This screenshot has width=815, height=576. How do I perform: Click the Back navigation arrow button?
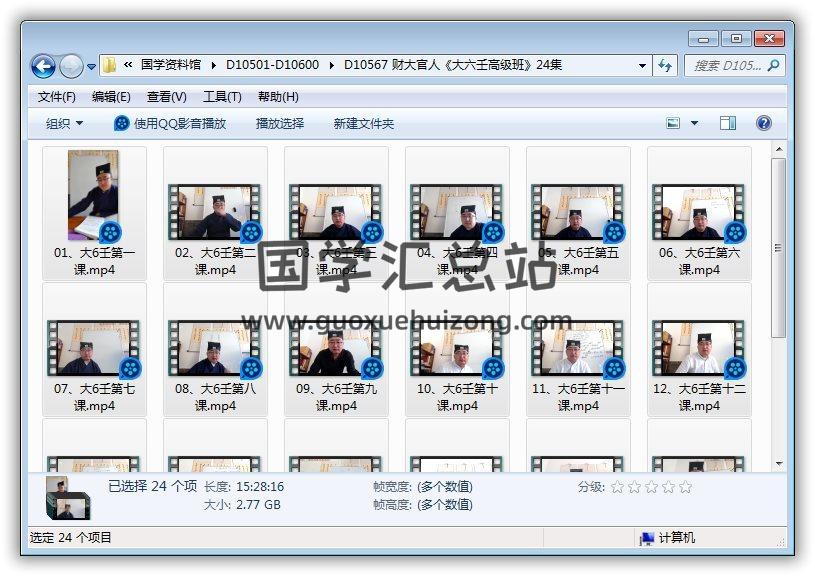coord(43,67)
